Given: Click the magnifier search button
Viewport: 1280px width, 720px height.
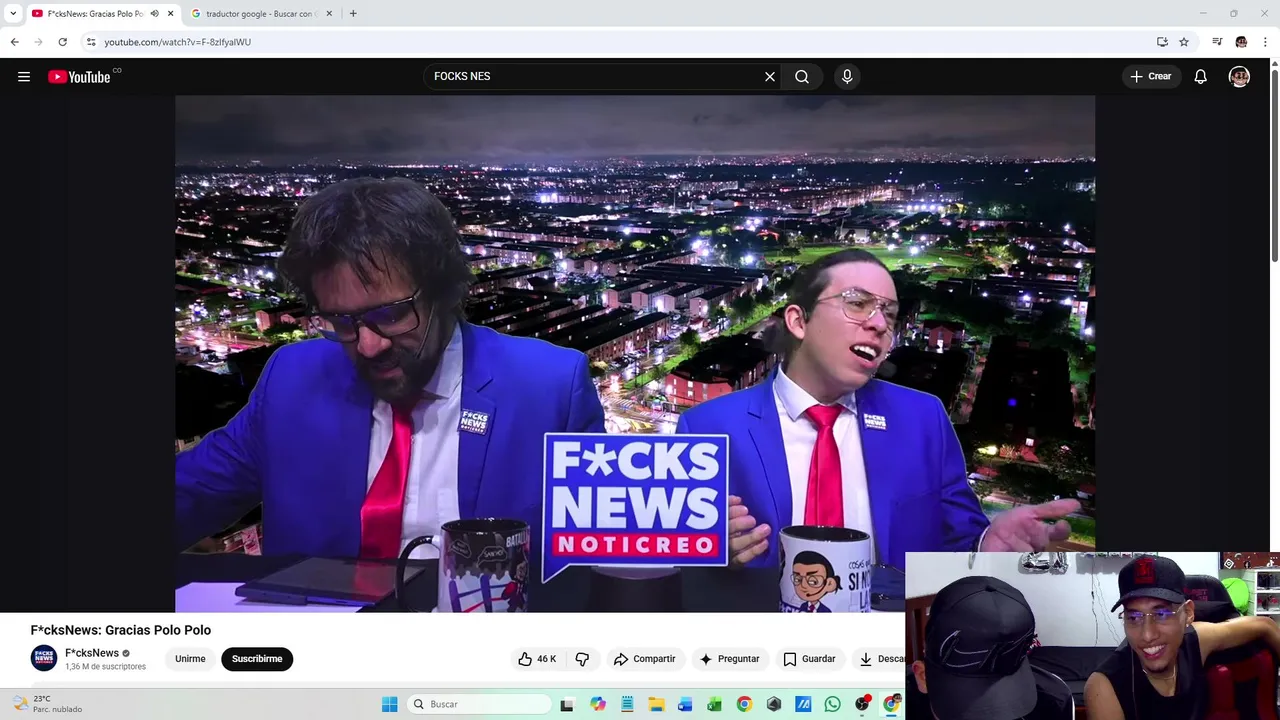Looking at the screenshot, I should pos(802,76).
